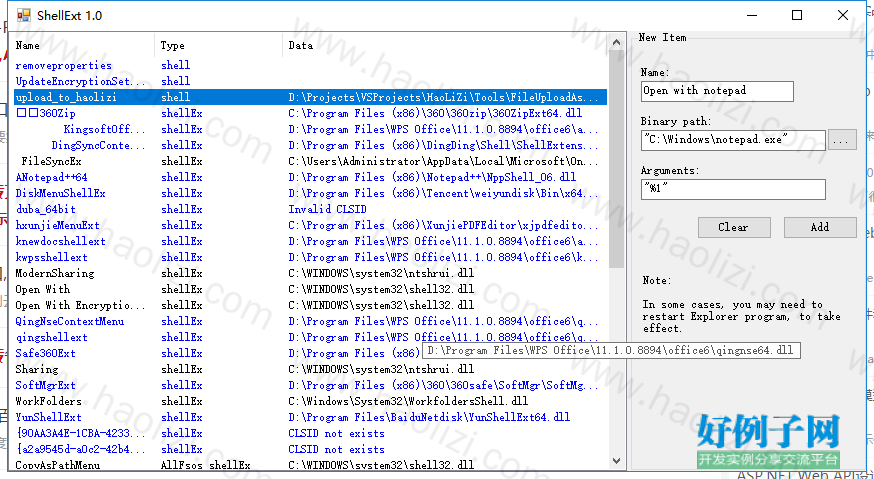Screen dimensions: 874x479
Task: Select the YunShellExt row
Action: click(x=308, y=417)
